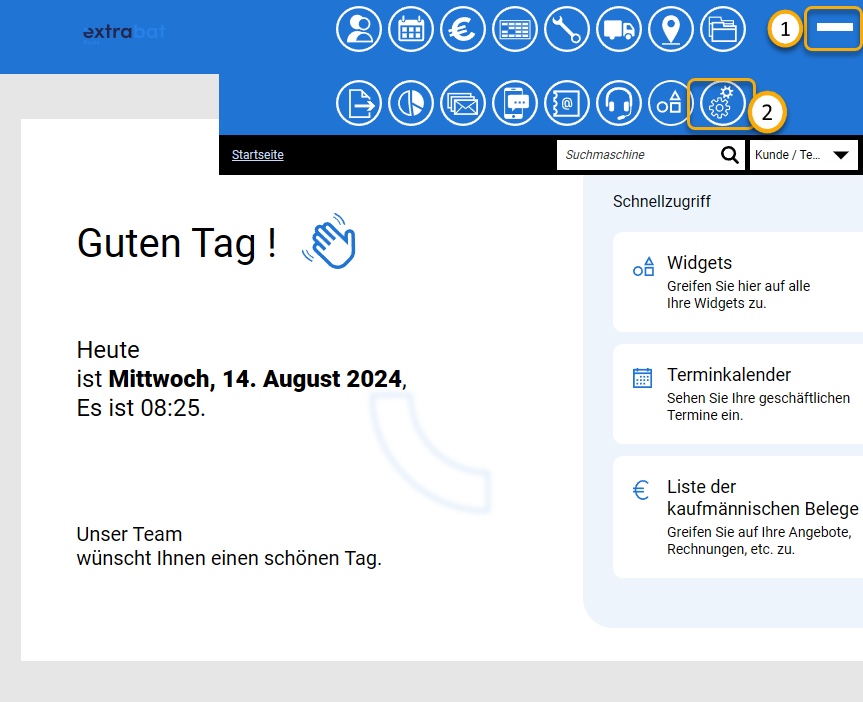Click the document export arrow icon
The height and width of the screenshot is (702, 863).
tap(359, 103)
